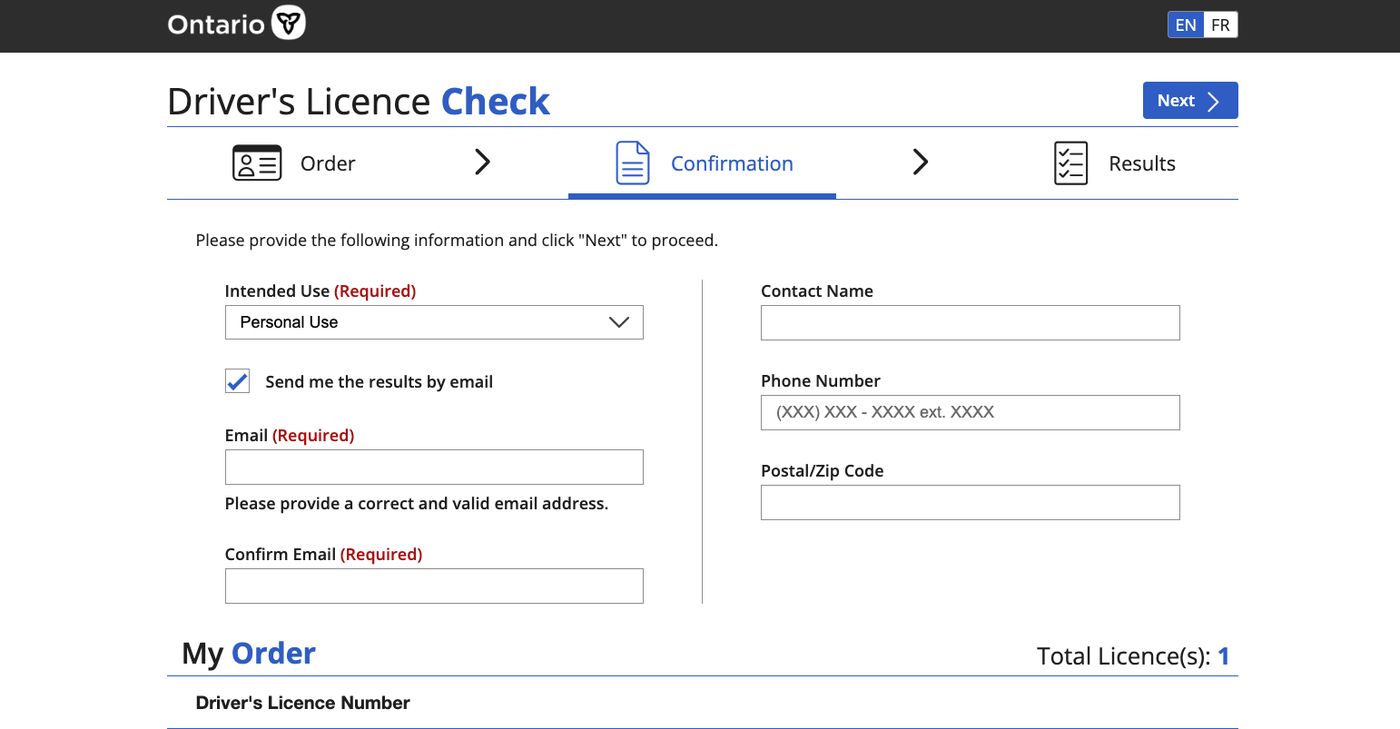Open the Results step tab
Screen dimensions: 1400x729
point(1114,163)
